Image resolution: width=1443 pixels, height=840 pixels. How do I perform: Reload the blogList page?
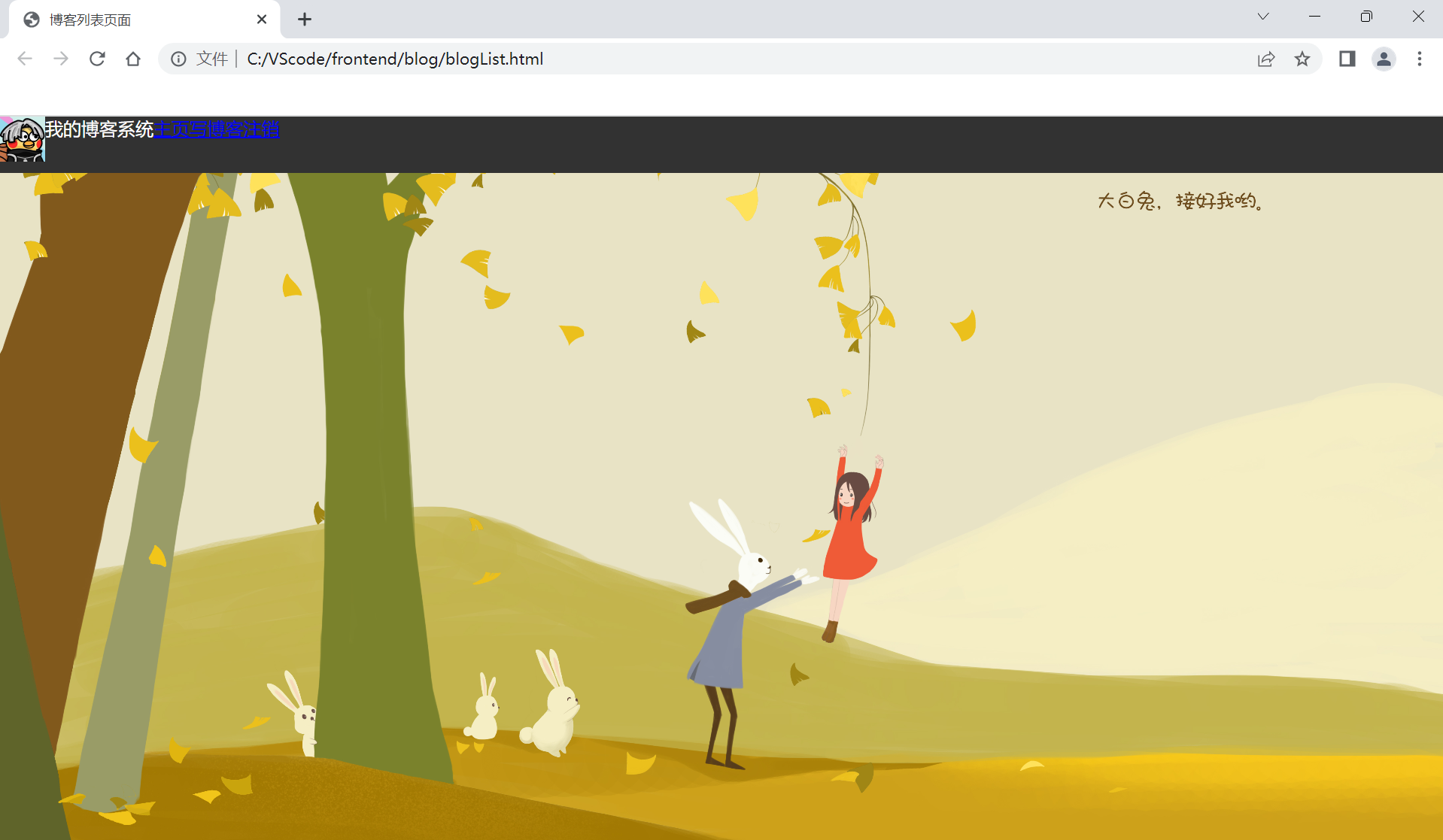(x=97, y=59)
